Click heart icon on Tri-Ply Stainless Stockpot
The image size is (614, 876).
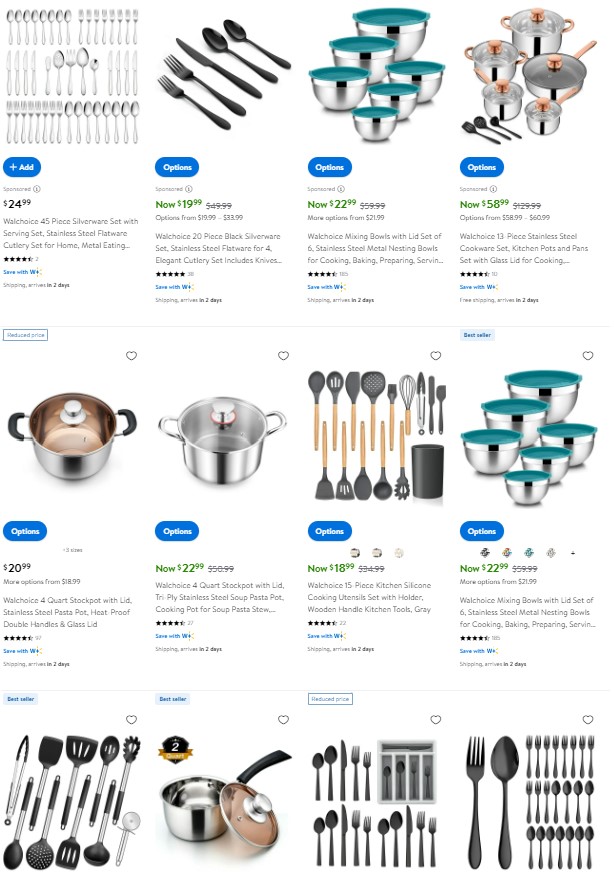(x=283, y=356)
